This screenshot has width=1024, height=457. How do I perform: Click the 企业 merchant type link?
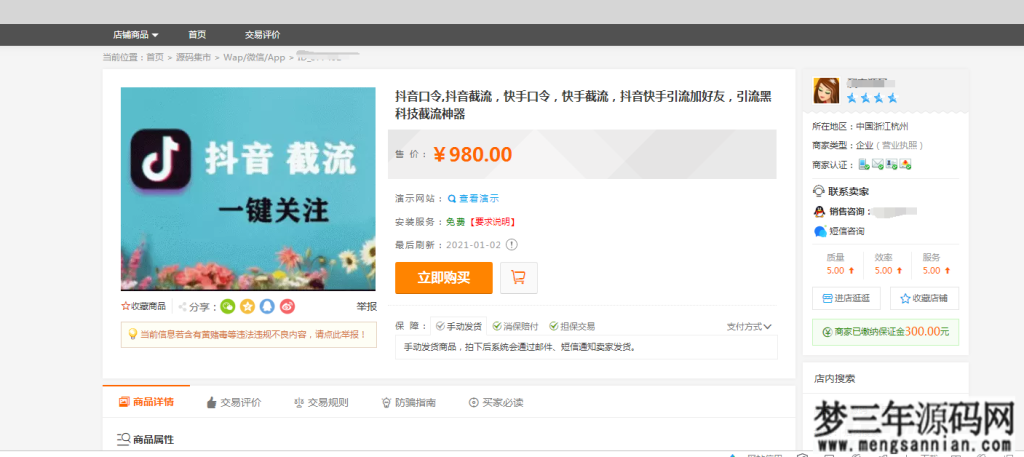865,145
